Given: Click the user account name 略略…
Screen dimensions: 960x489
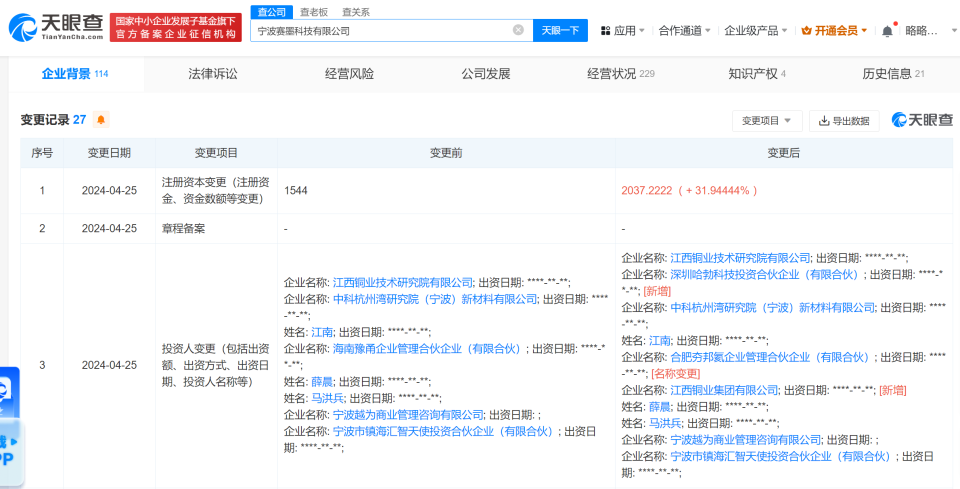Looking at the screenshot, I should point(921,31).
